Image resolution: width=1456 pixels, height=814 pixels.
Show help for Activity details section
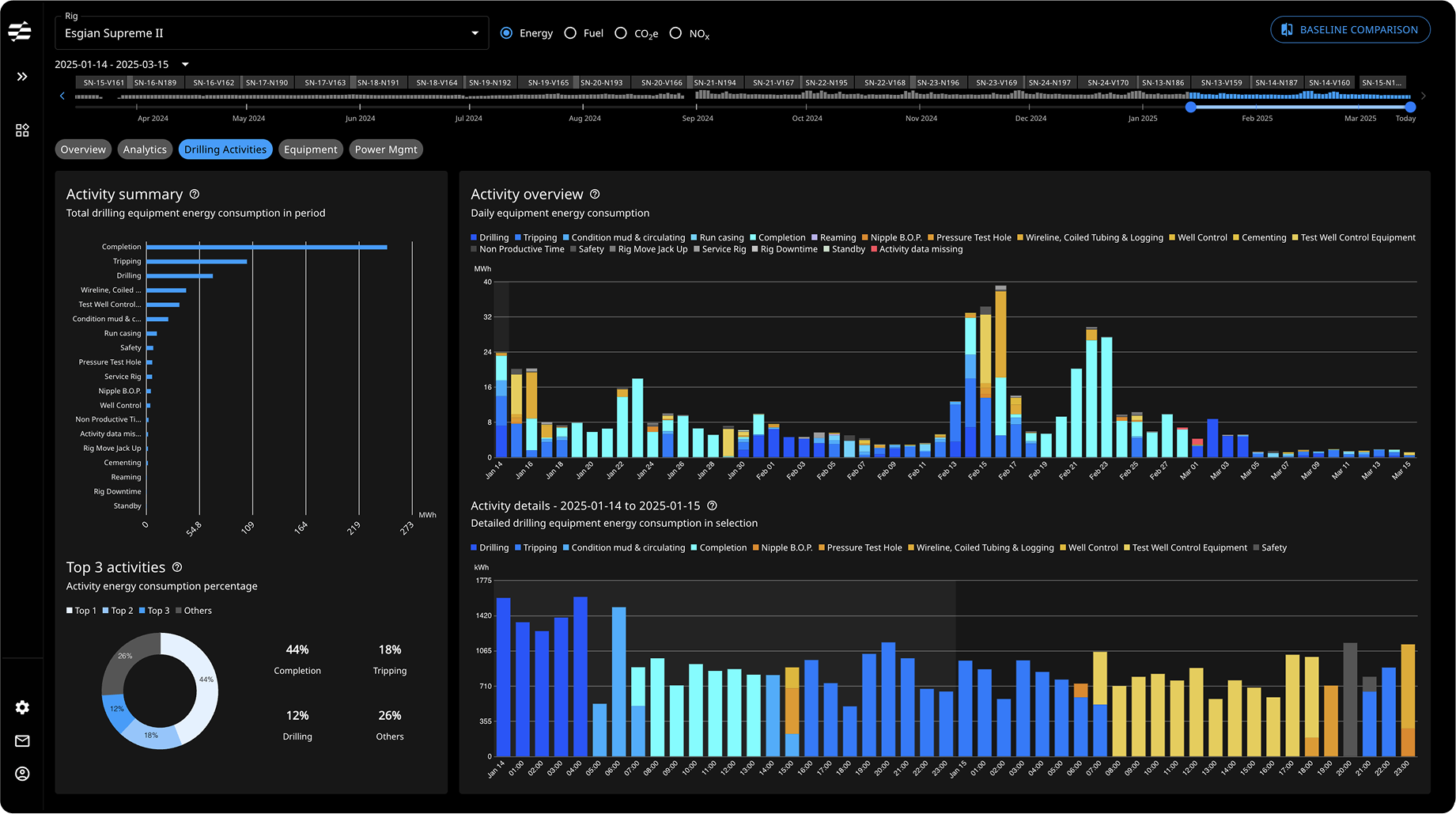[x=712, y=505]
